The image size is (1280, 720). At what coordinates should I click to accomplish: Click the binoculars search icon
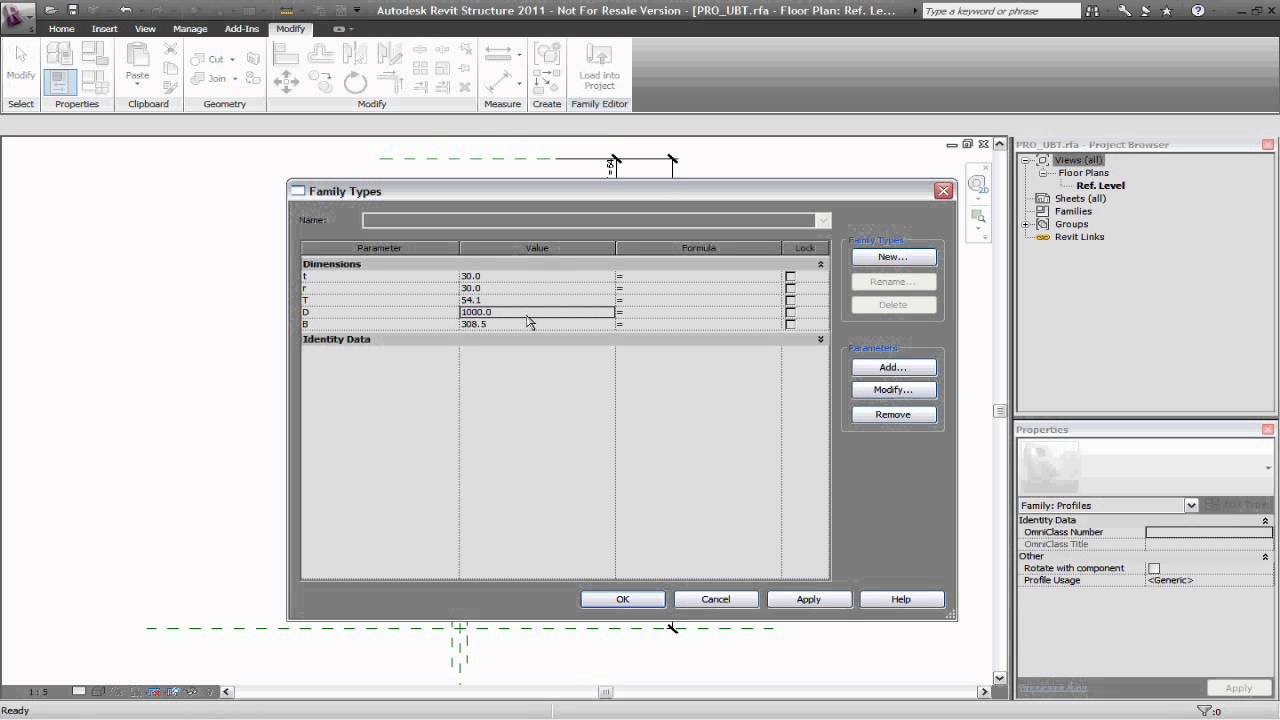[x=1102, y=11]
